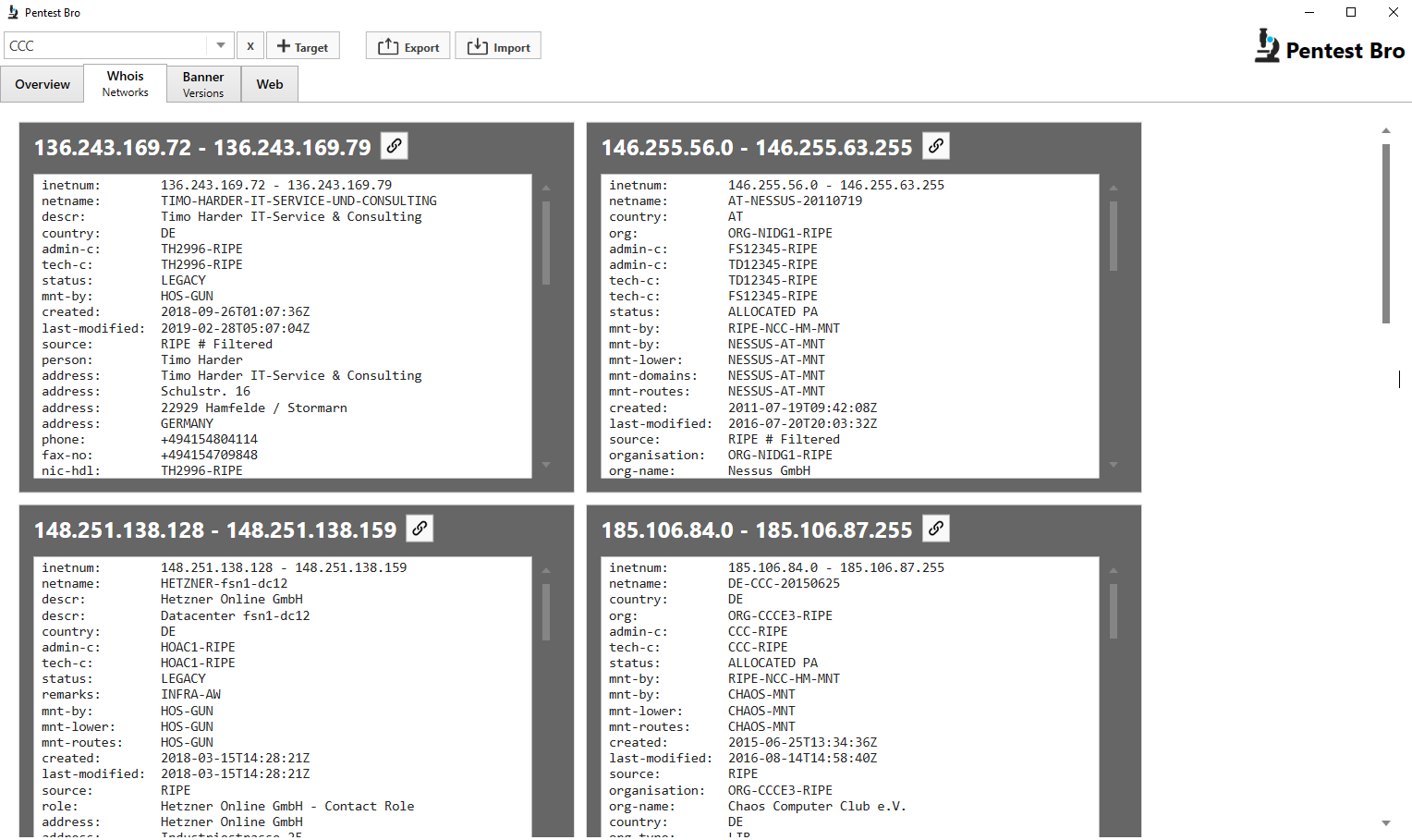The image size is (1412, 840).
Task: Click created date 2018-09-26T01:07:36Z
Action: pyautogui.click(x=235, y=311)
